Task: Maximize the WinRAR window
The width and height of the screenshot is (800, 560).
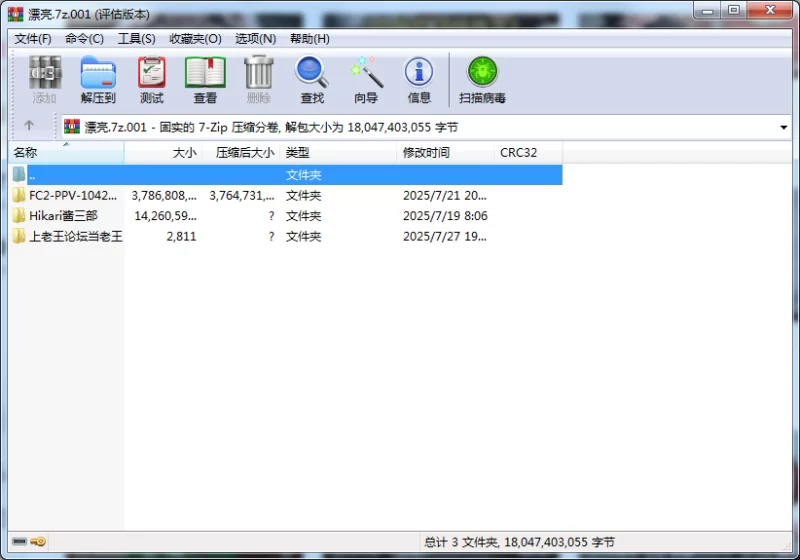Action: click(x=734, y=10)
